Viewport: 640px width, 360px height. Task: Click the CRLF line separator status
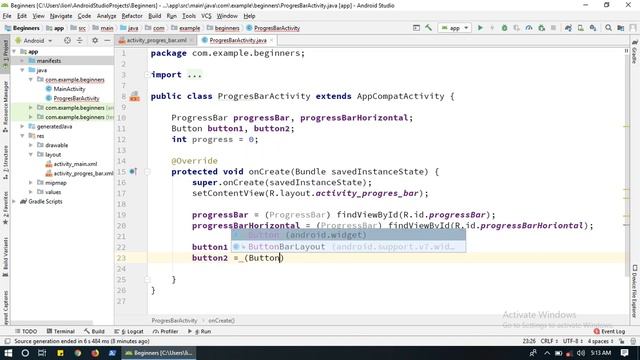click(549, 341)
